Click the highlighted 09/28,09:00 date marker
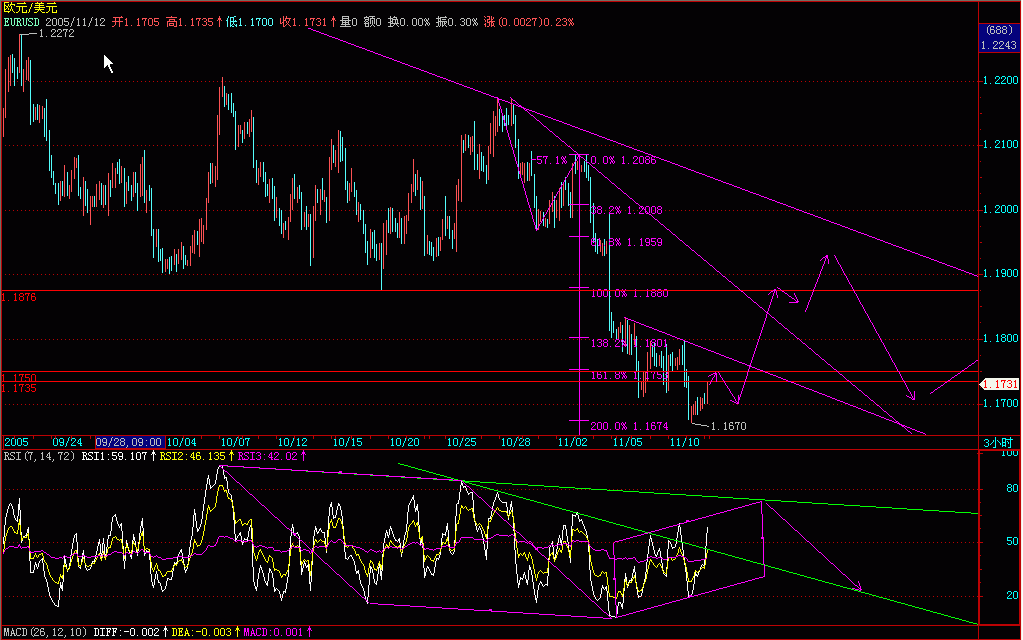The width and height of the screenshot is (1023, 640). 129,442
